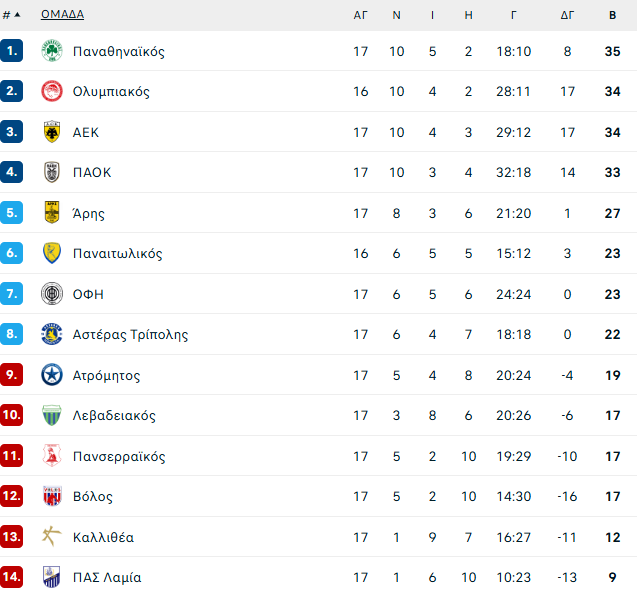Open the ΟΦΗ circular emblem

point(52,293)
